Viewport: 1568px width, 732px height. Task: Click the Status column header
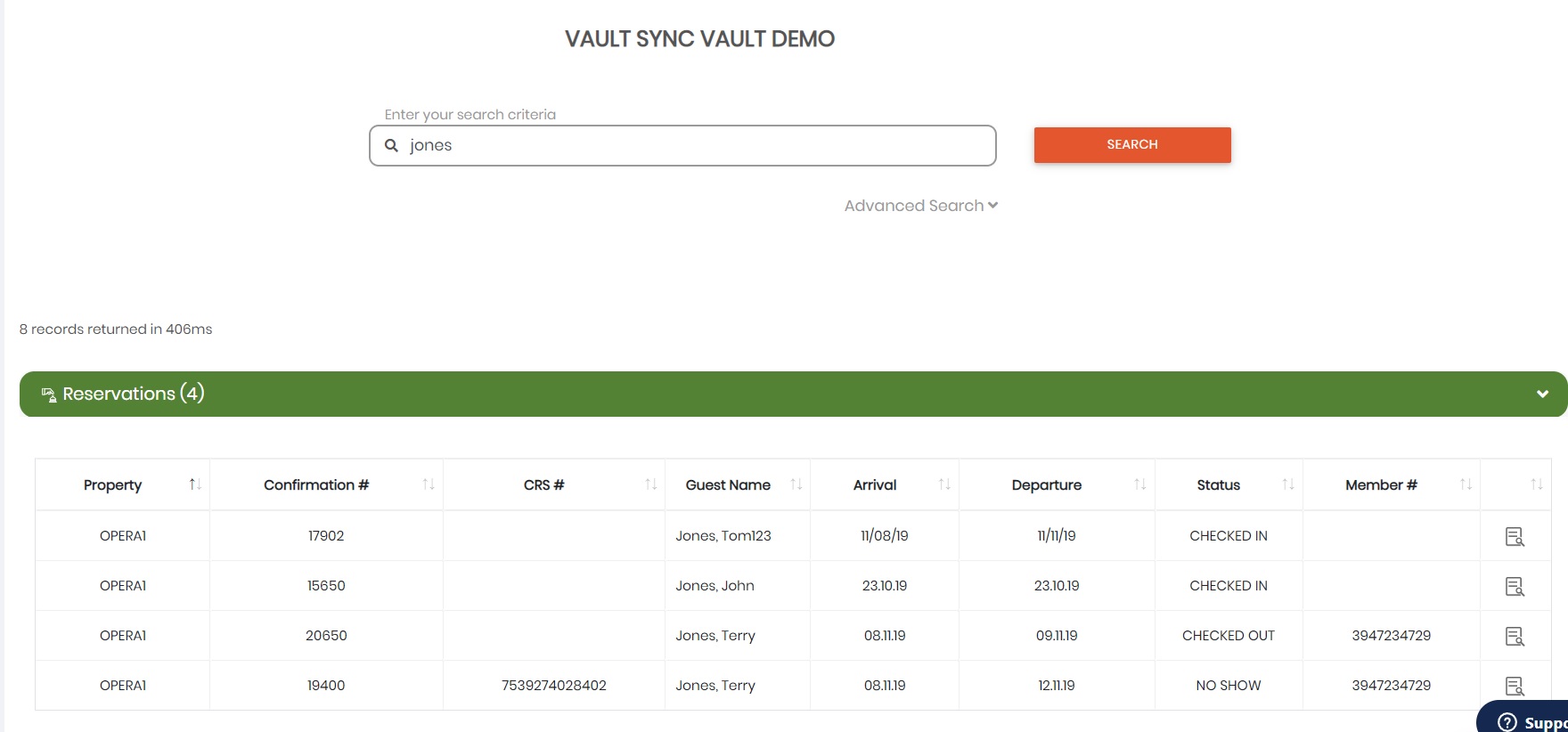coord(1219,485)
